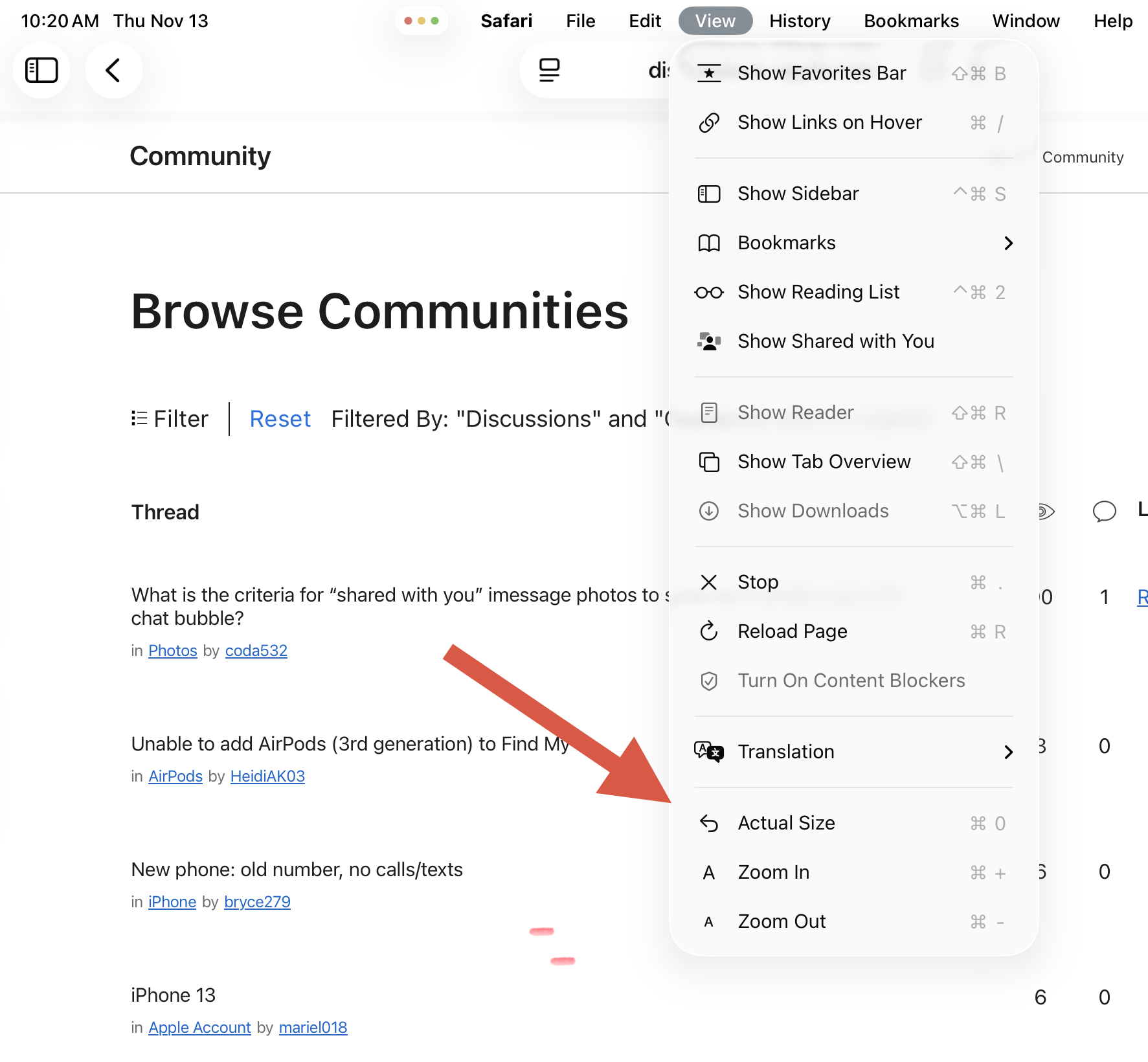This screenshot has height=1062, width=1148.
Task: Click the Community header title
Action: pyautogui.click(x=200, y=156)
